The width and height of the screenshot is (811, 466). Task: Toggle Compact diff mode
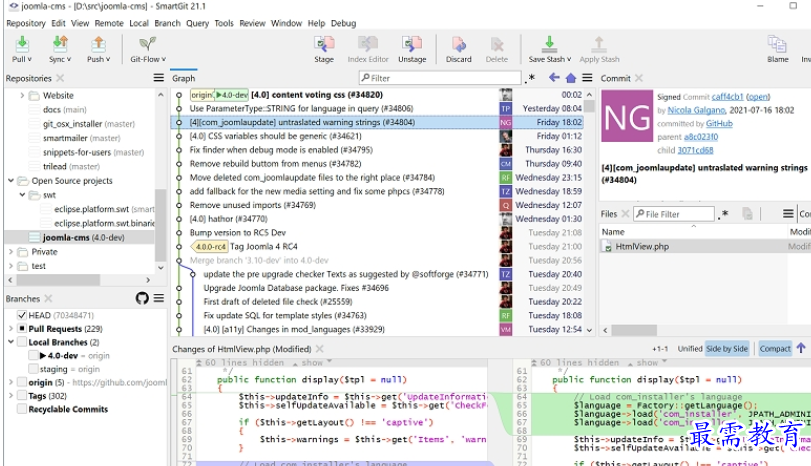pyautogui.click(x=775, y=349)
